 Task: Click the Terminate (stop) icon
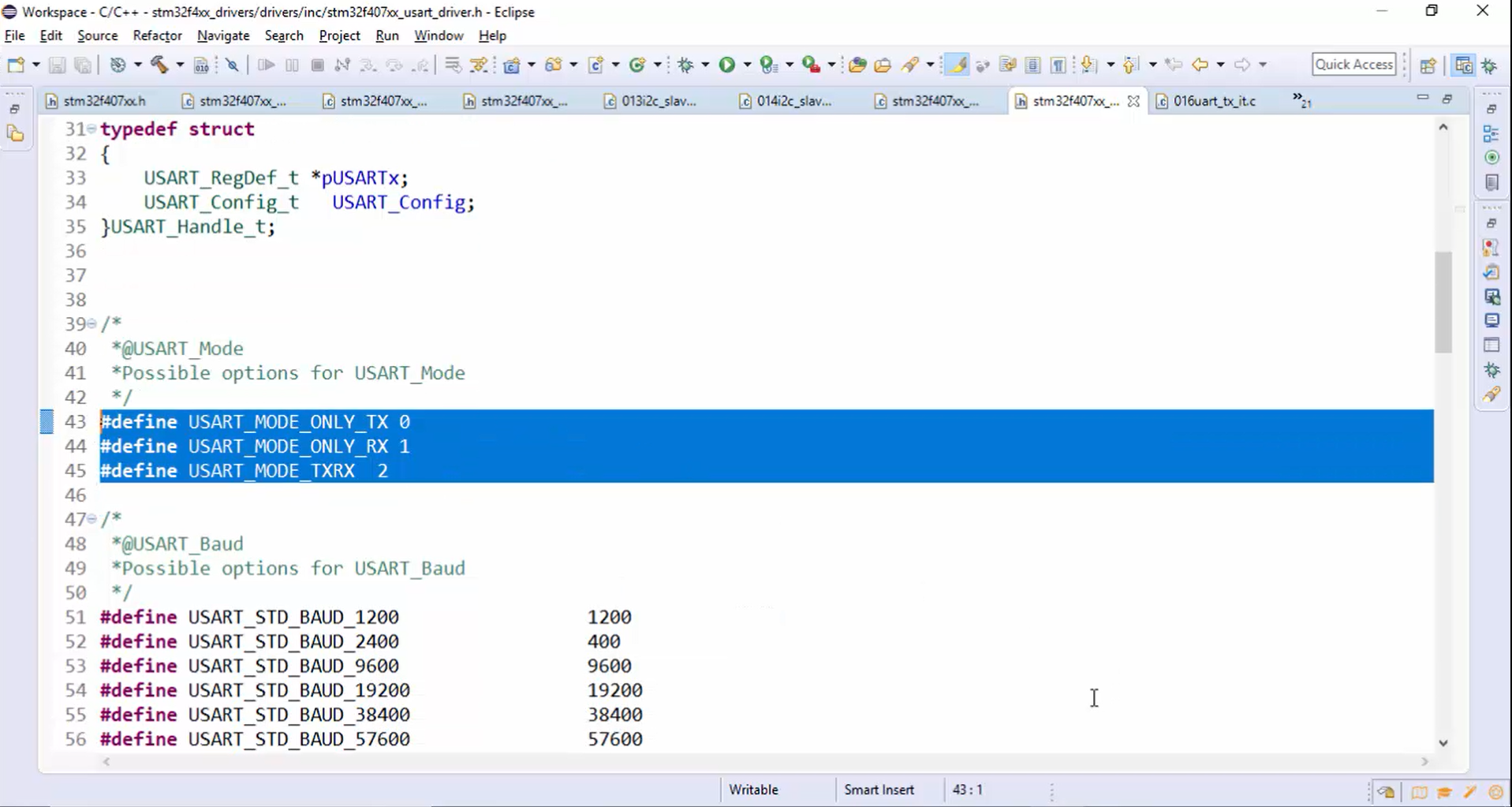pos(318,65)
